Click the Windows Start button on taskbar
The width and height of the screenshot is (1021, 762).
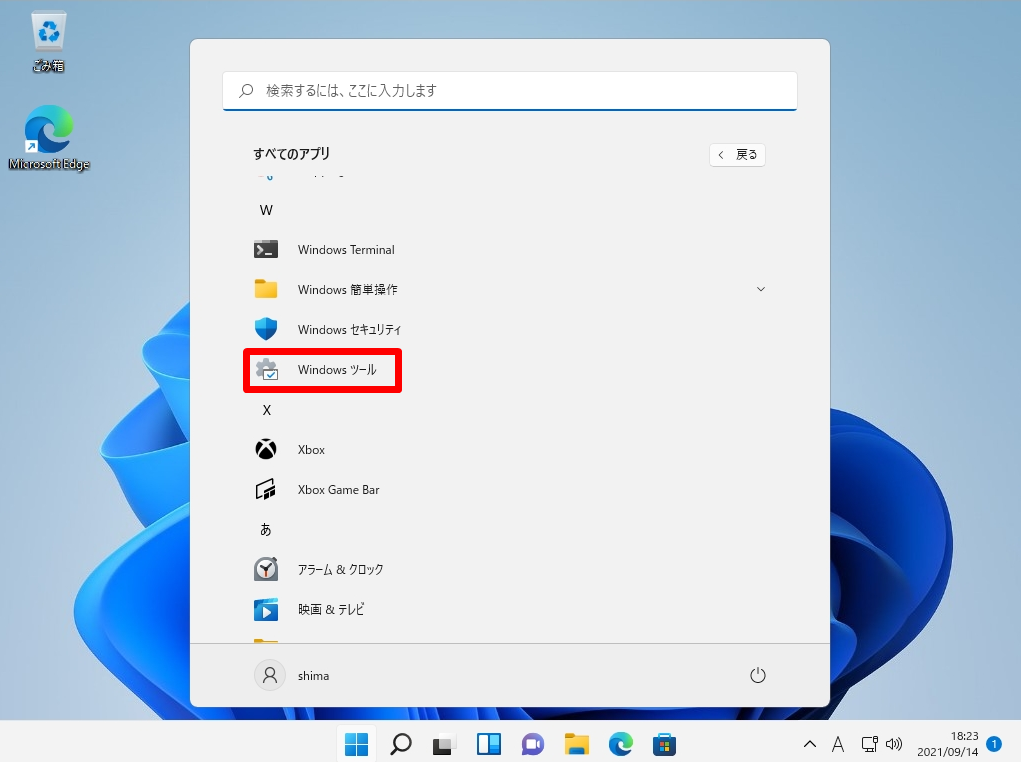click(x=356, y=744)
